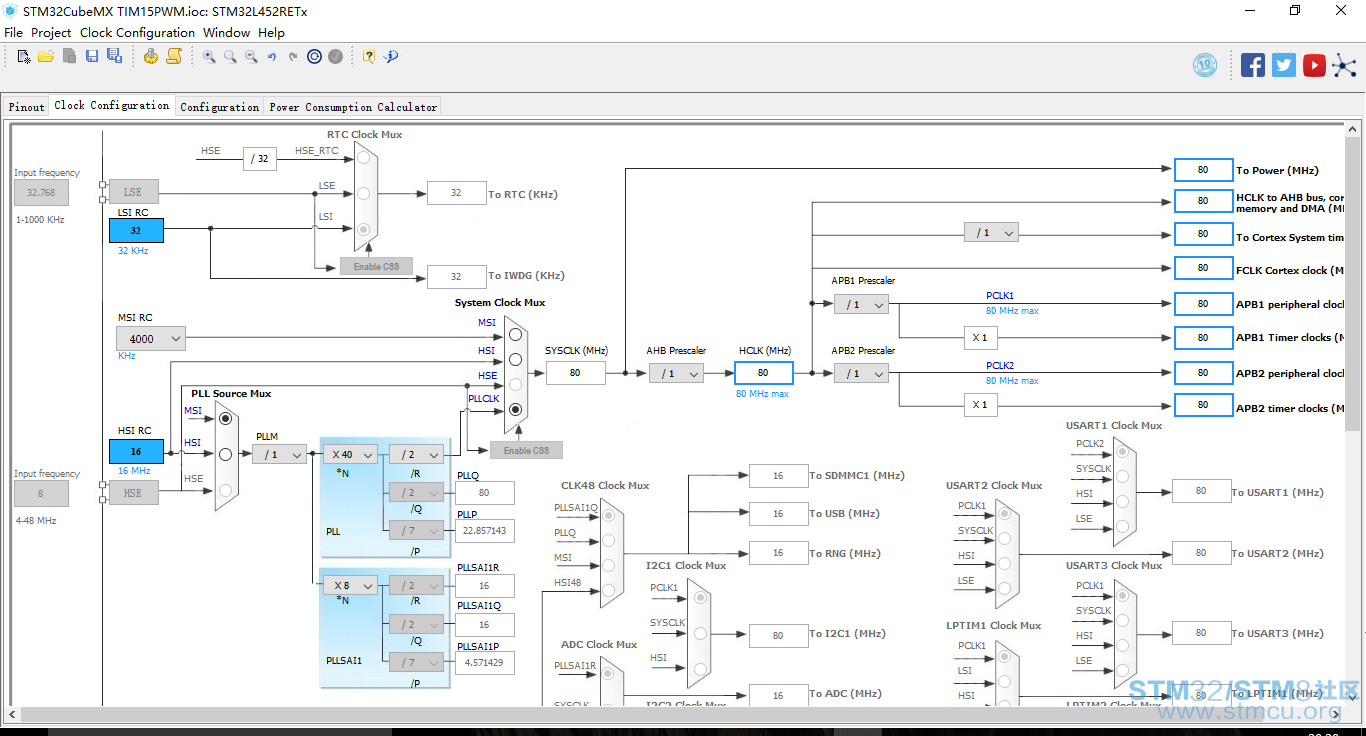Screen dimensions: 1366x736
Task: Click the LSE oscillator block
Action: click(x=133, y=192)
